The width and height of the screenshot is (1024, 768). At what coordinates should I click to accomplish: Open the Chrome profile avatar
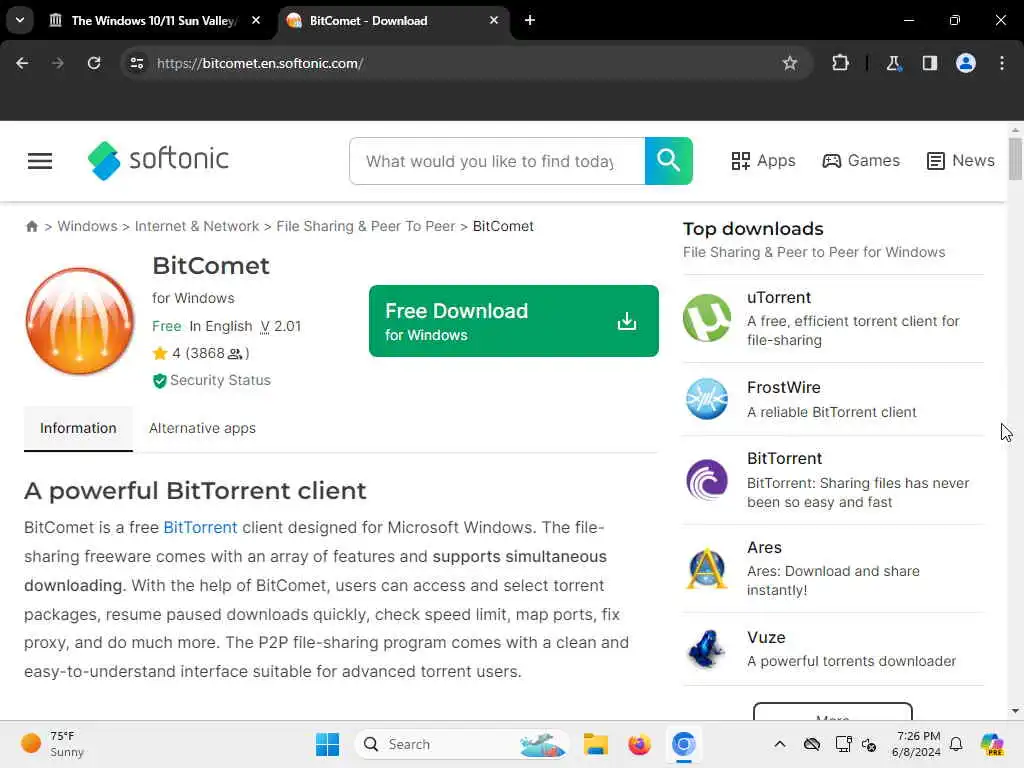(x=965, y=63)
